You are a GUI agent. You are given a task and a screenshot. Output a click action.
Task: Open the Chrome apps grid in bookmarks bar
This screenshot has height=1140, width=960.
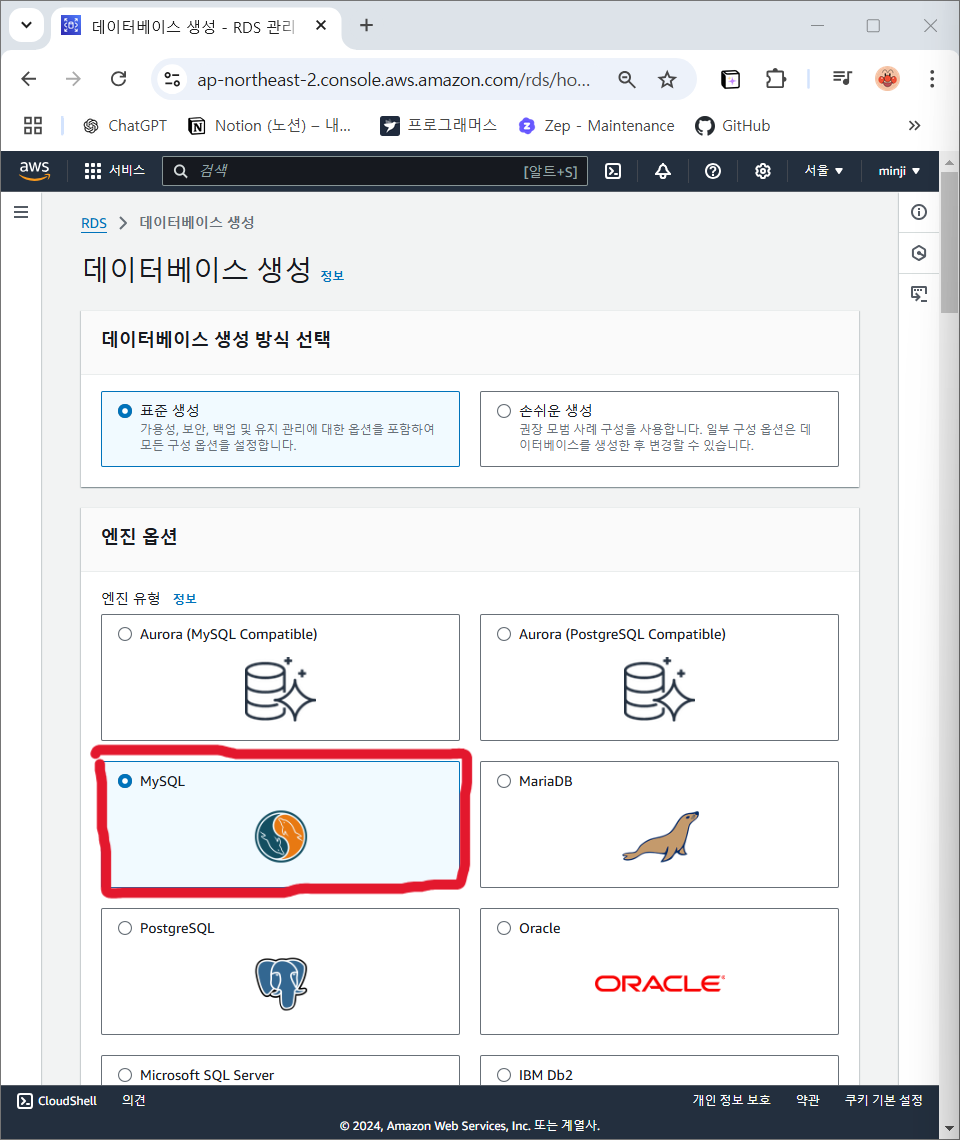[33, 126]
